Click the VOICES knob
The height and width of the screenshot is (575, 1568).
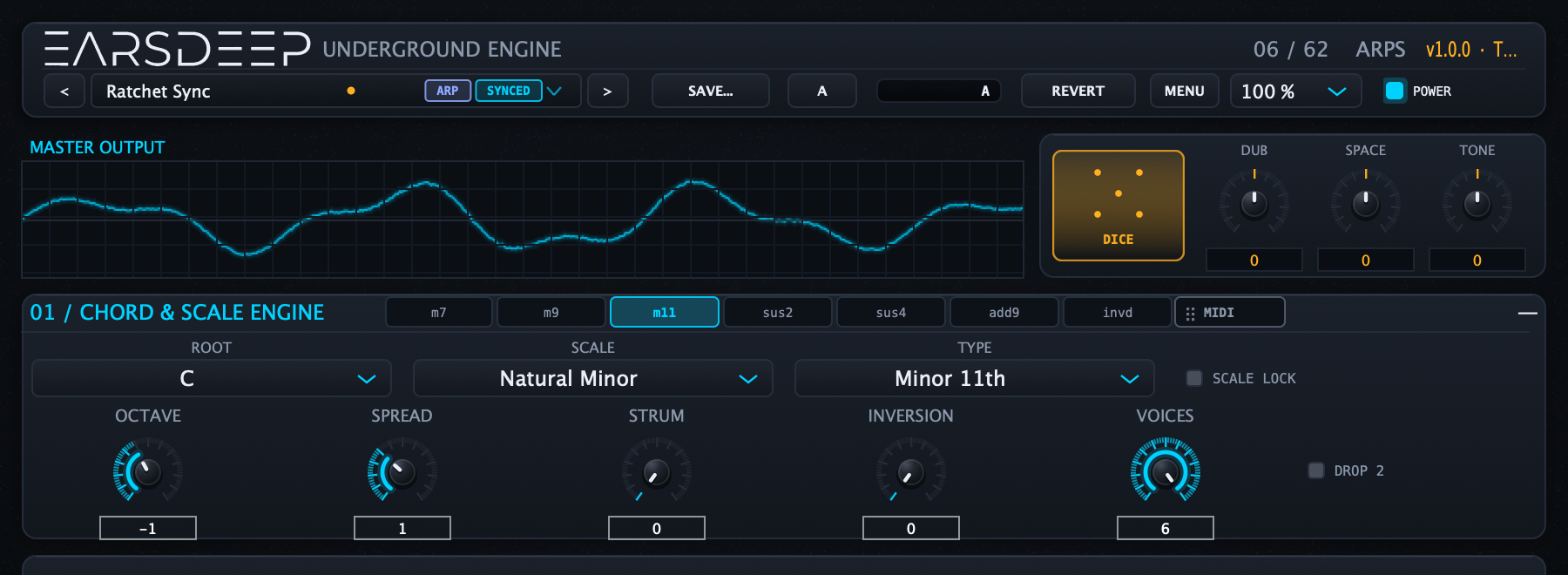tap(1166, 471)
